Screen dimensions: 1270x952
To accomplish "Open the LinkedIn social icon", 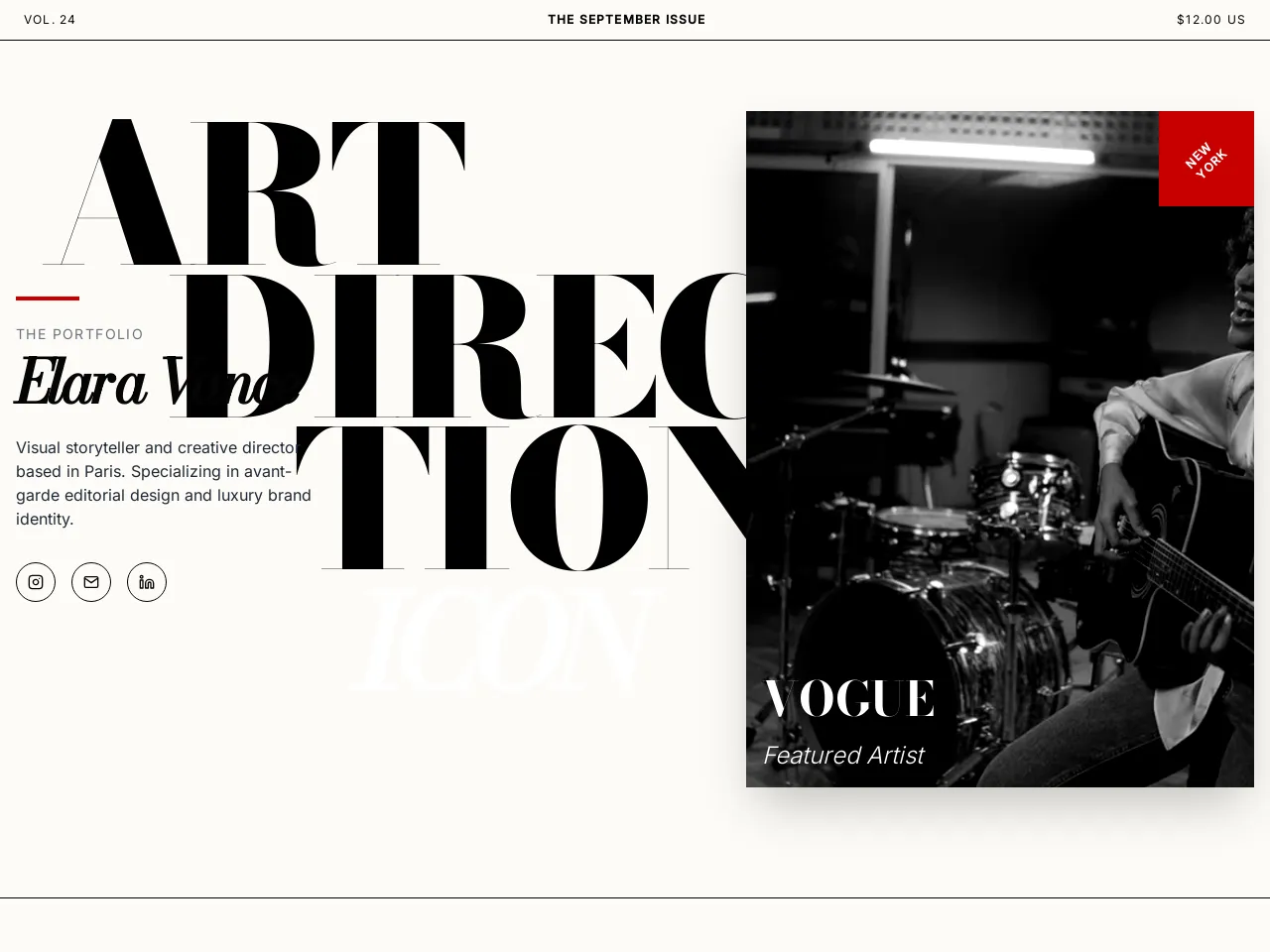I will pyautogui.click(x=147, y=582).
